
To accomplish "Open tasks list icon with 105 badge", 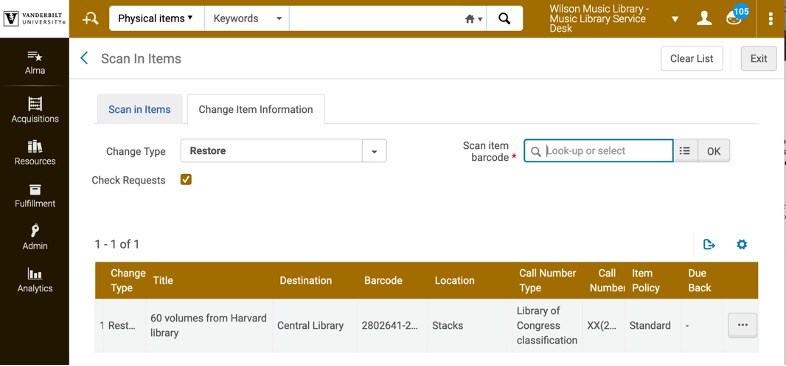I will (x=735, y=17).
